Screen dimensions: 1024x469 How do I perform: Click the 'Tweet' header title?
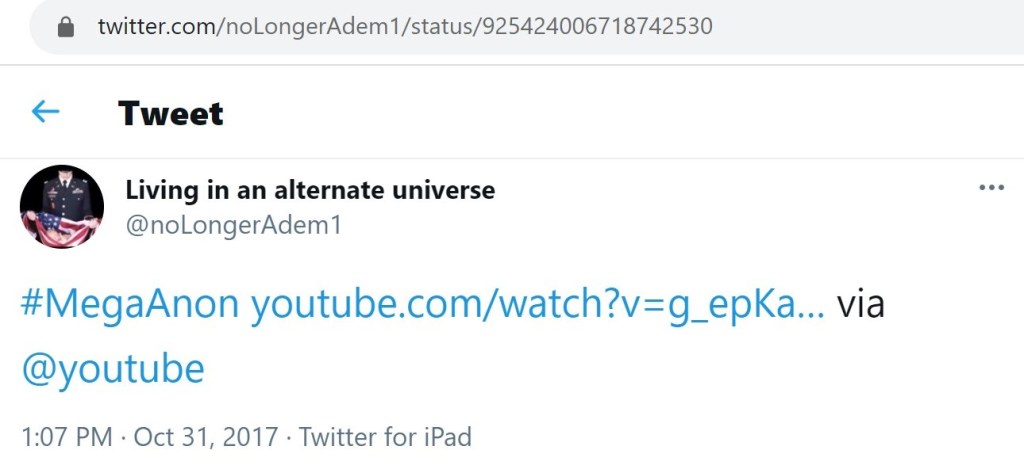click(170, 113)
